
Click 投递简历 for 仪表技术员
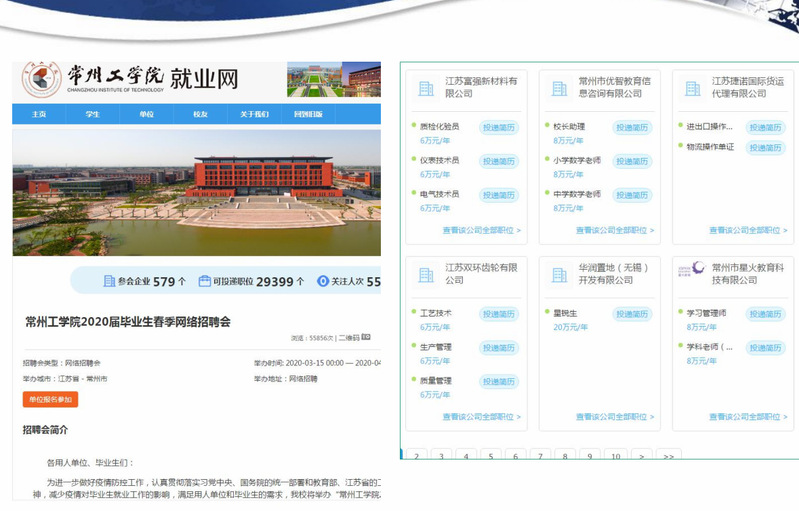click(x=499, y=162)
